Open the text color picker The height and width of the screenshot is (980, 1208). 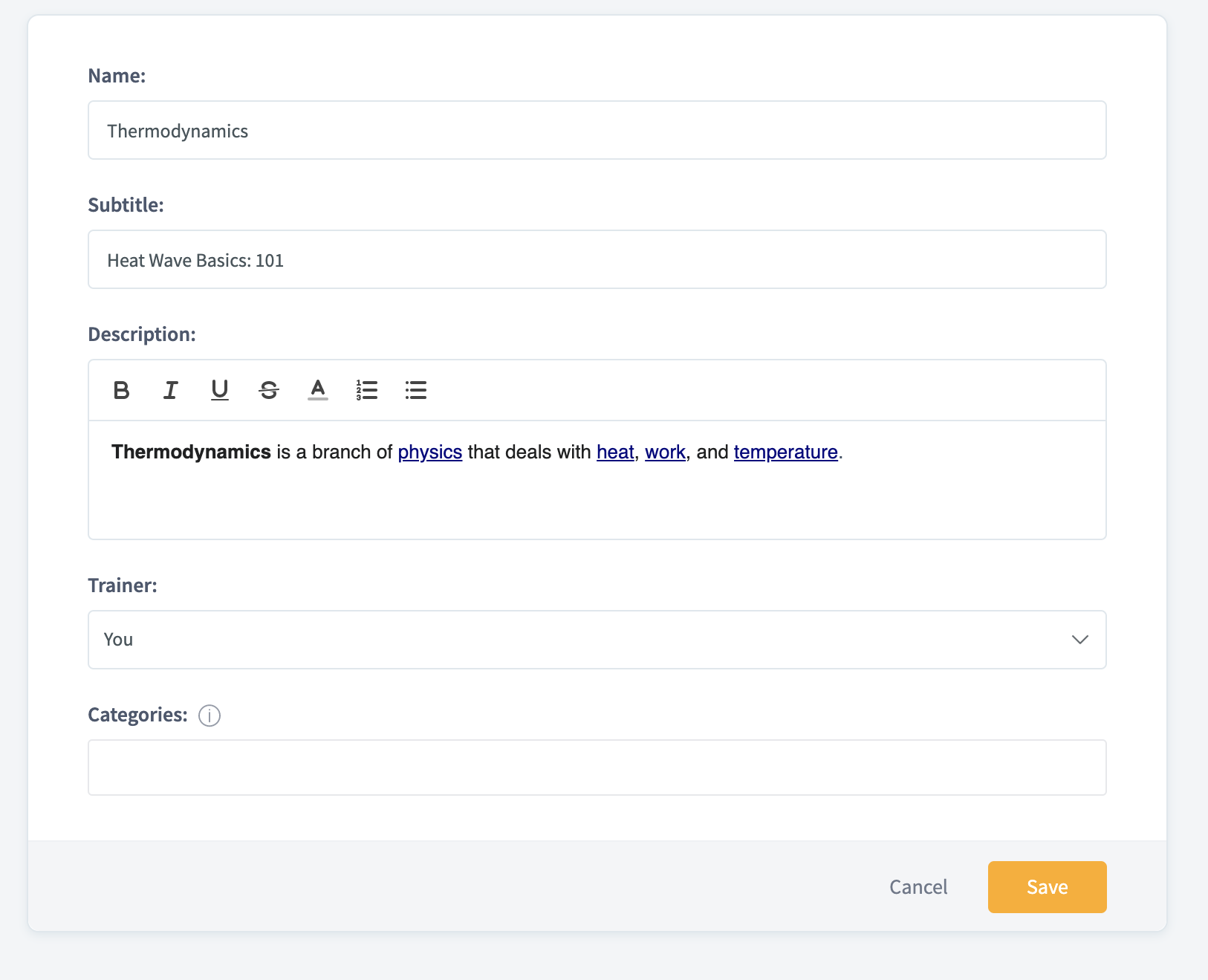click(318, 390)
